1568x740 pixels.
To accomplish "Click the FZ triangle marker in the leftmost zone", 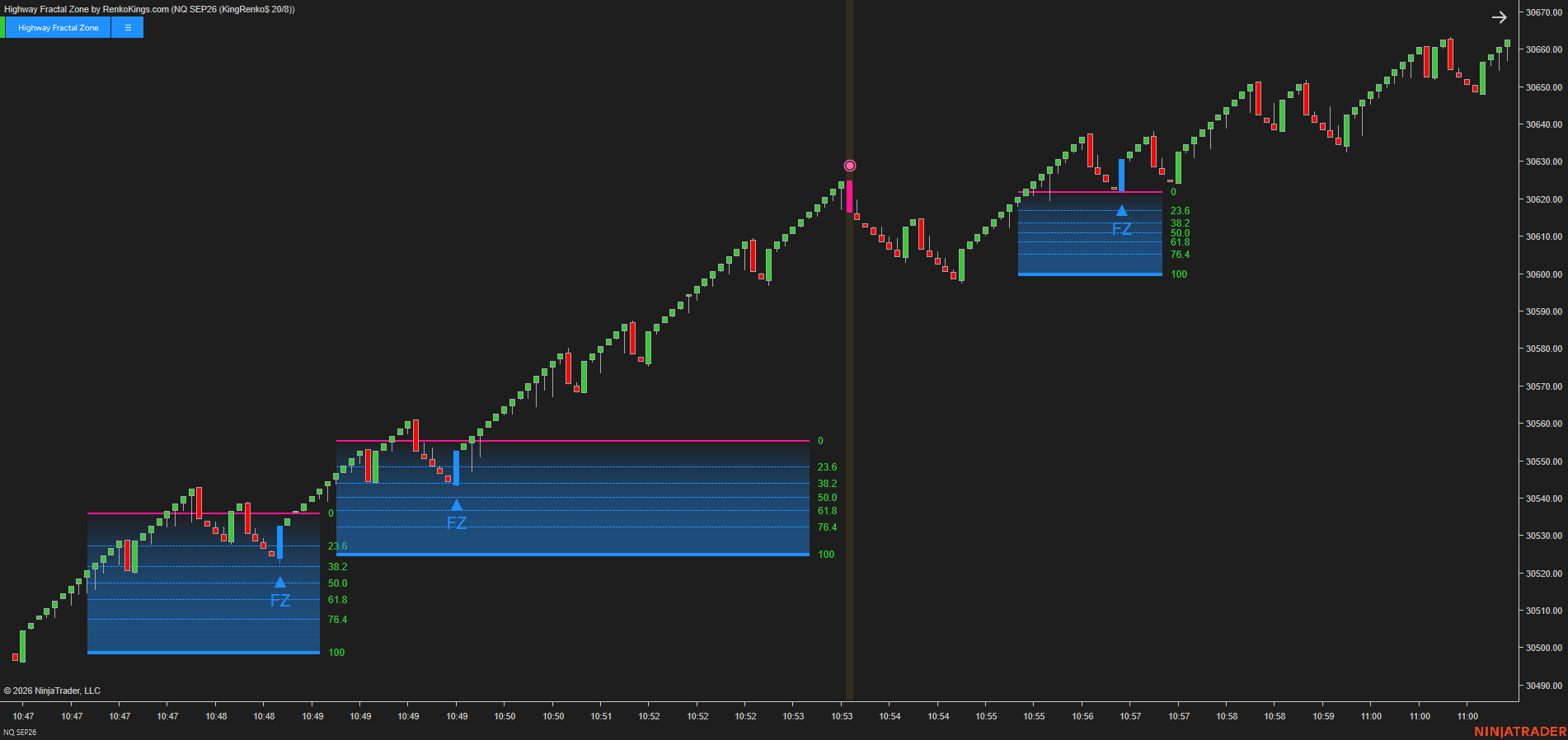I will (280, 582).
